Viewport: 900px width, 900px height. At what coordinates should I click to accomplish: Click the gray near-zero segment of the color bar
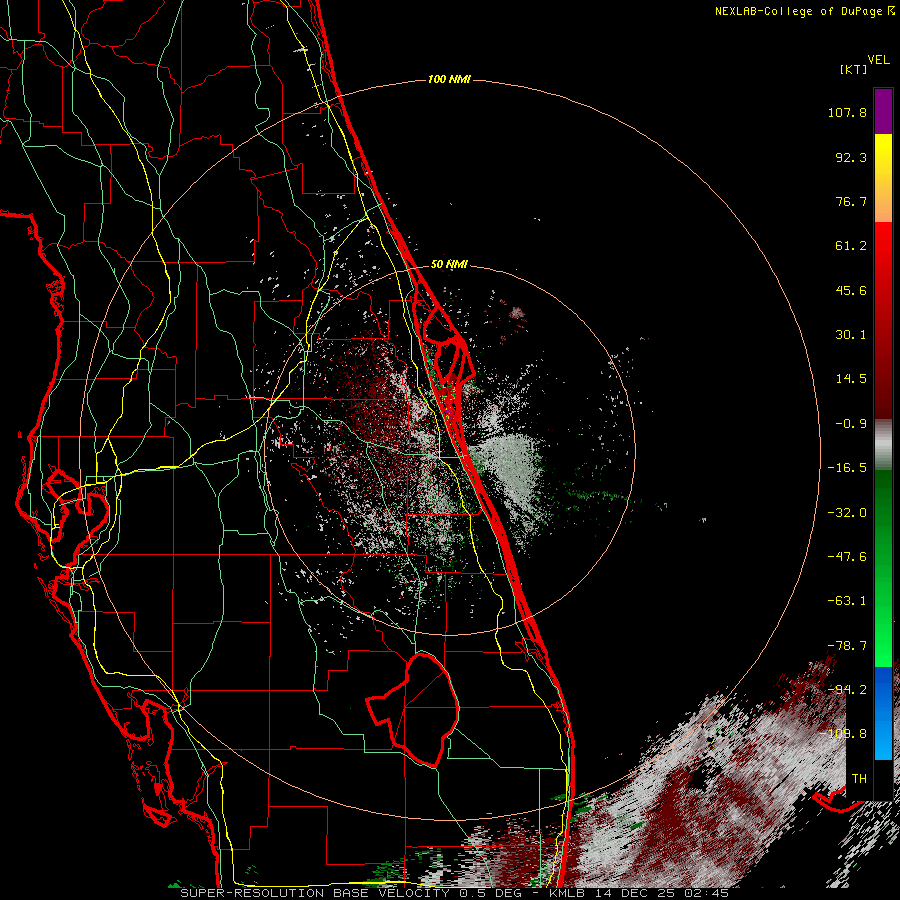tap(883, 445)
